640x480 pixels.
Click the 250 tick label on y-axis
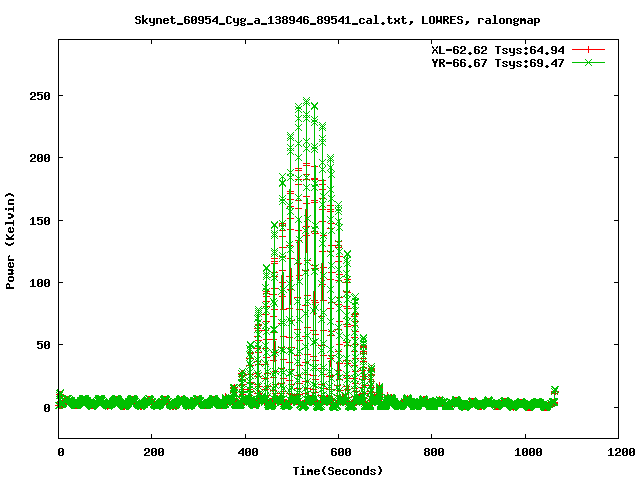(x=39, y=96)
